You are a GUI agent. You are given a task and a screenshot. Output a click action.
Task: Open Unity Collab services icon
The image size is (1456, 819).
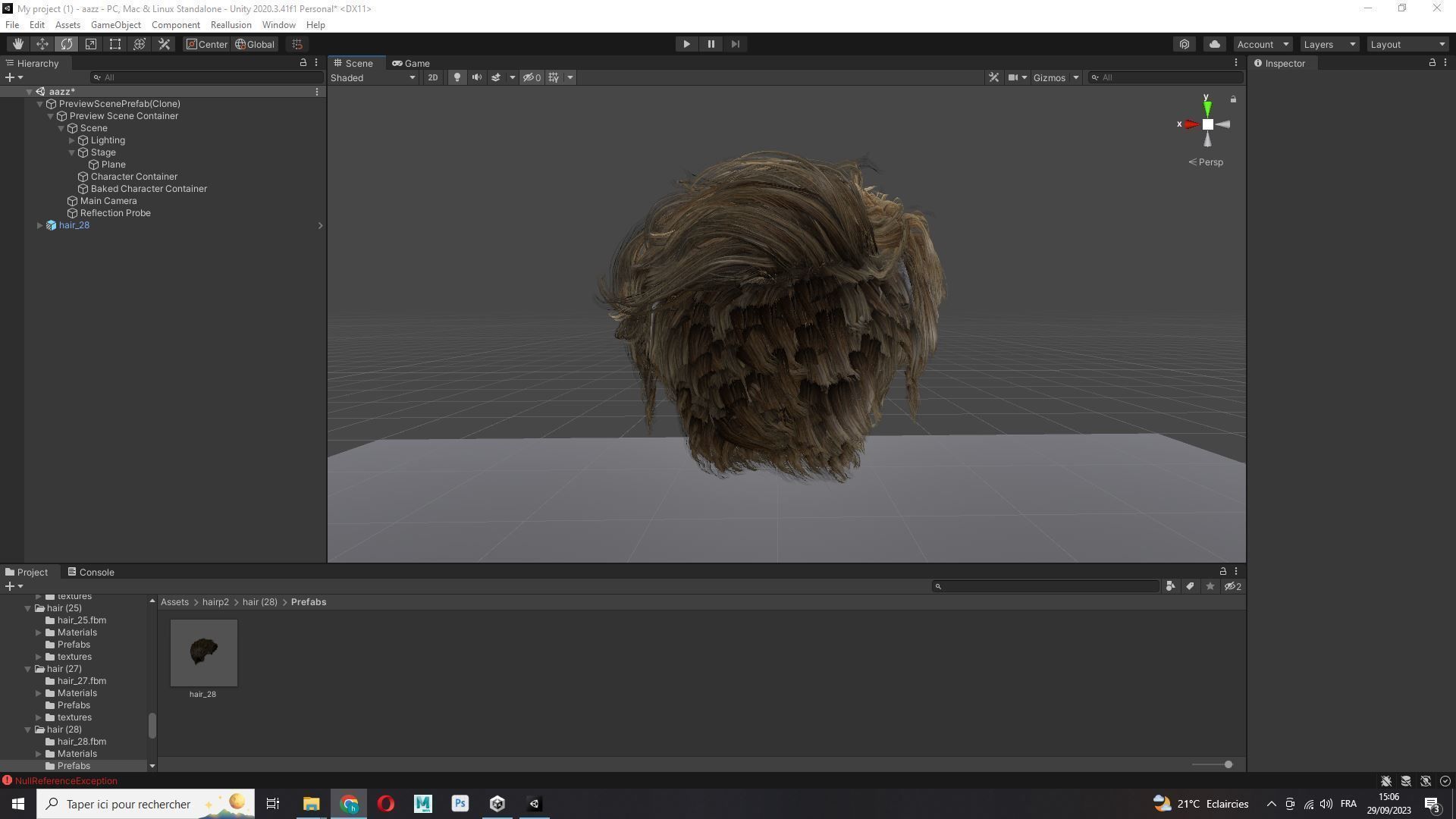(x=1185, y=44)
